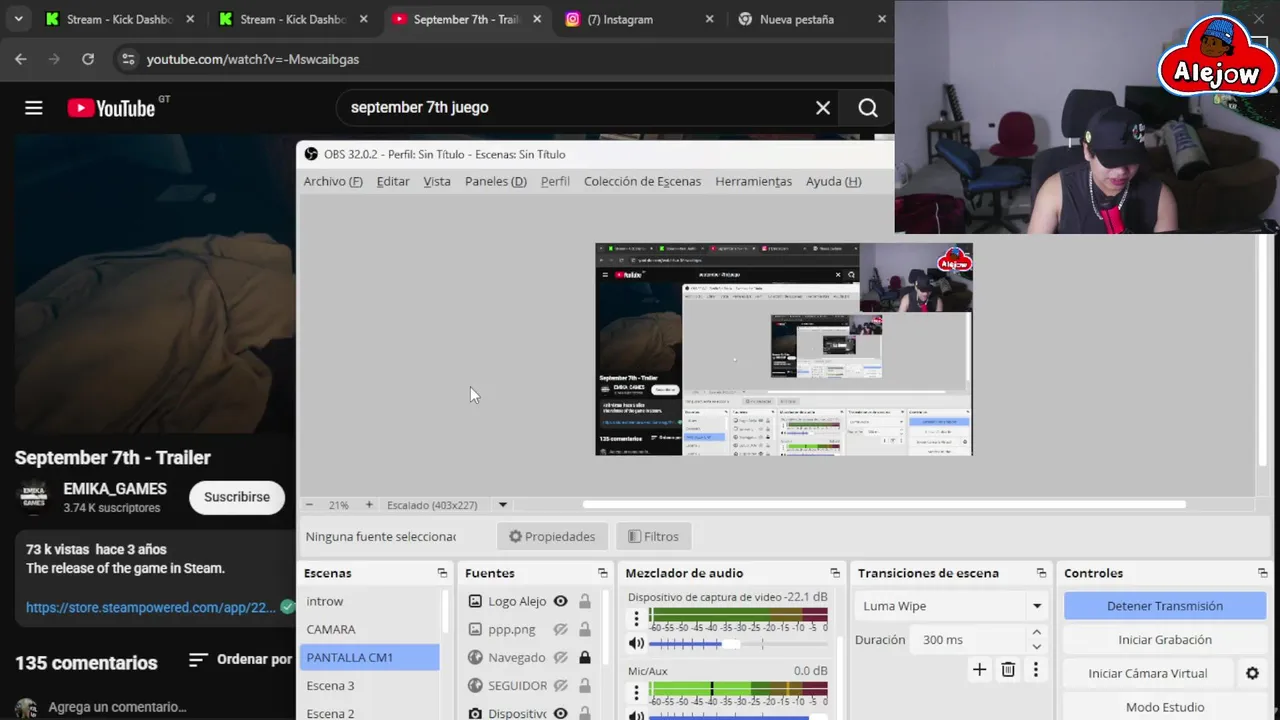Open Chrome tab search dropdown arrow

[18, 19]
